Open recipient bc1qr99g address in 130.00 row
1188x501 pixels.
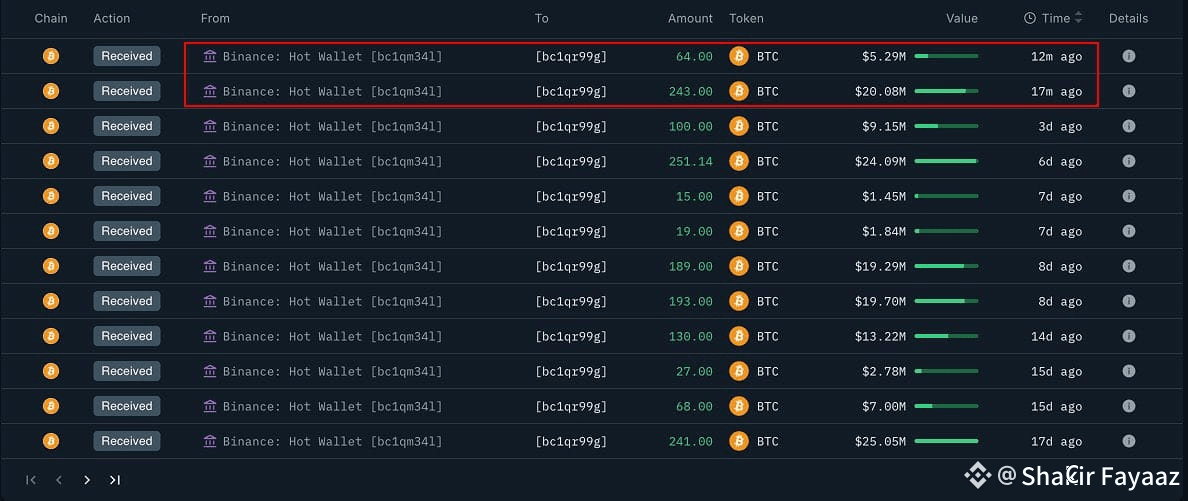point(571,337)
